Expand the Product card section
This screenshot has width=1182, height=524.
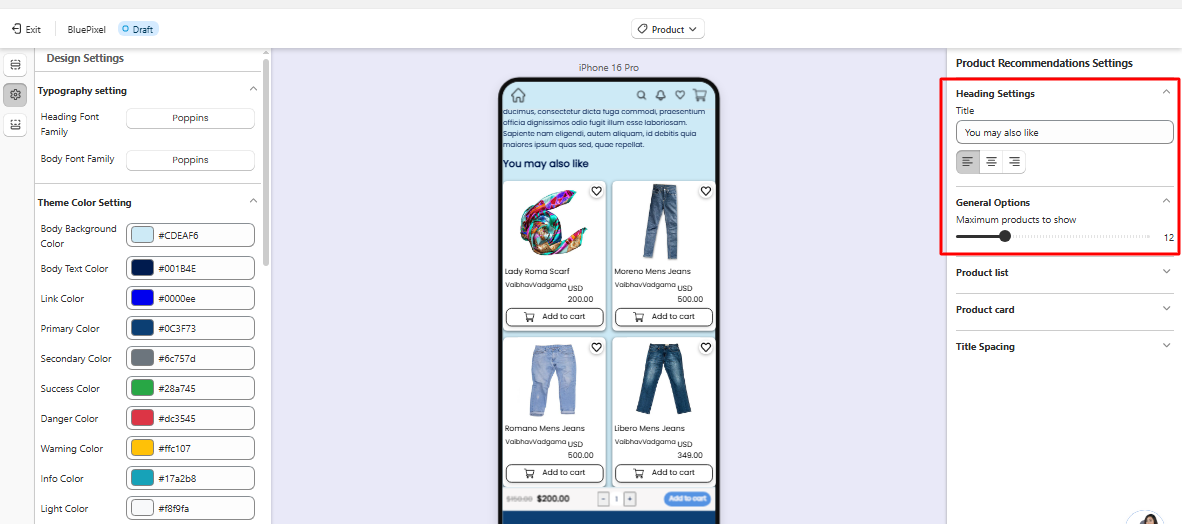point(1064,310)
